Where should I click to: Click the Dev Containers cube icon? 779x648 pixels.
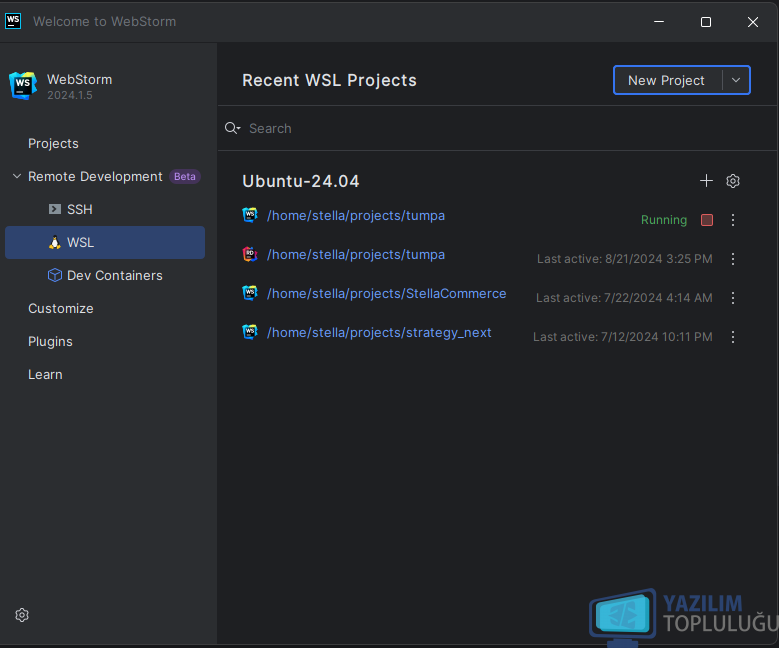55,275
